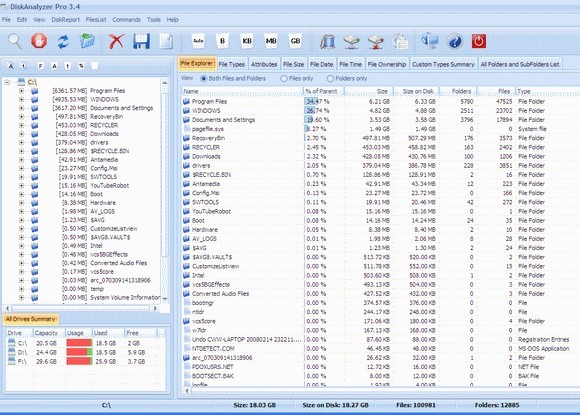Sort list by the Name column header

(242, 91)
